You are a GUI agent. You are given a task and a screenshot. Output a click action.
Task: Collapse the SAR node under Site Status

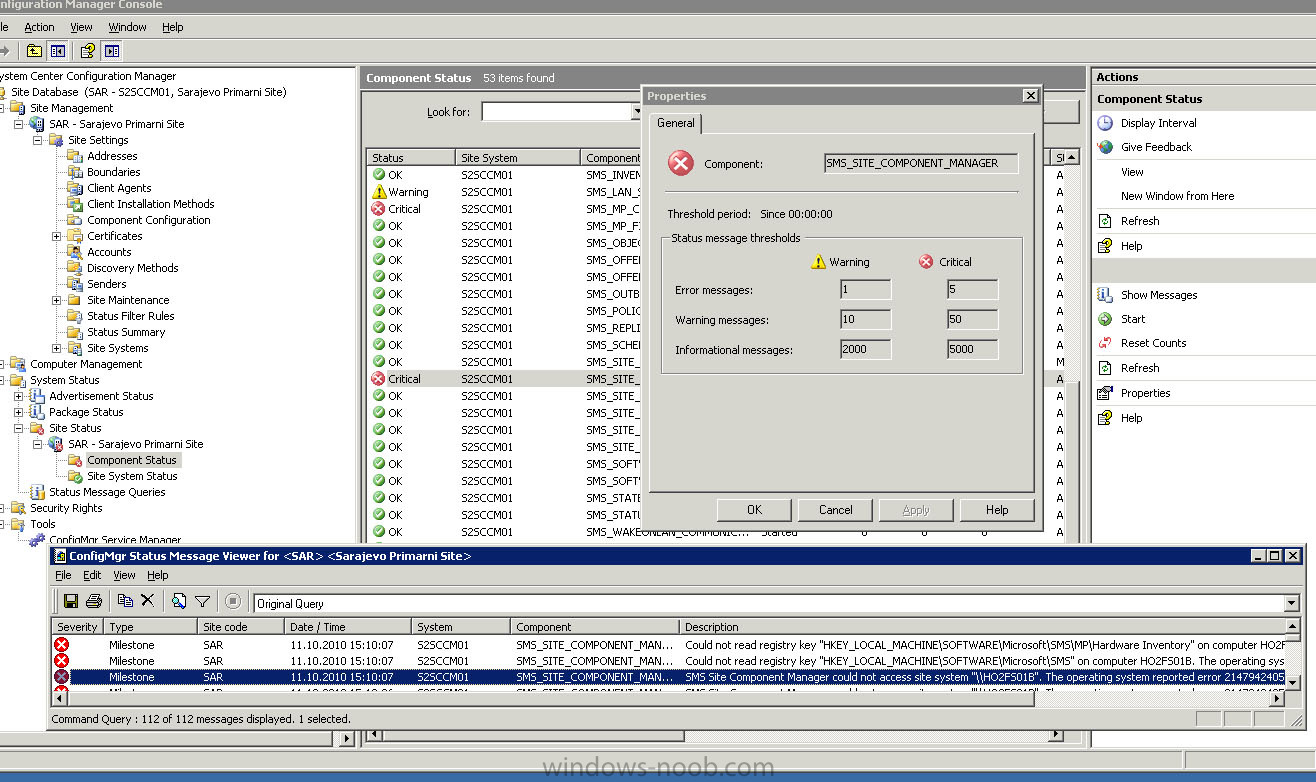pyautogui.click(x=38, y=444)
